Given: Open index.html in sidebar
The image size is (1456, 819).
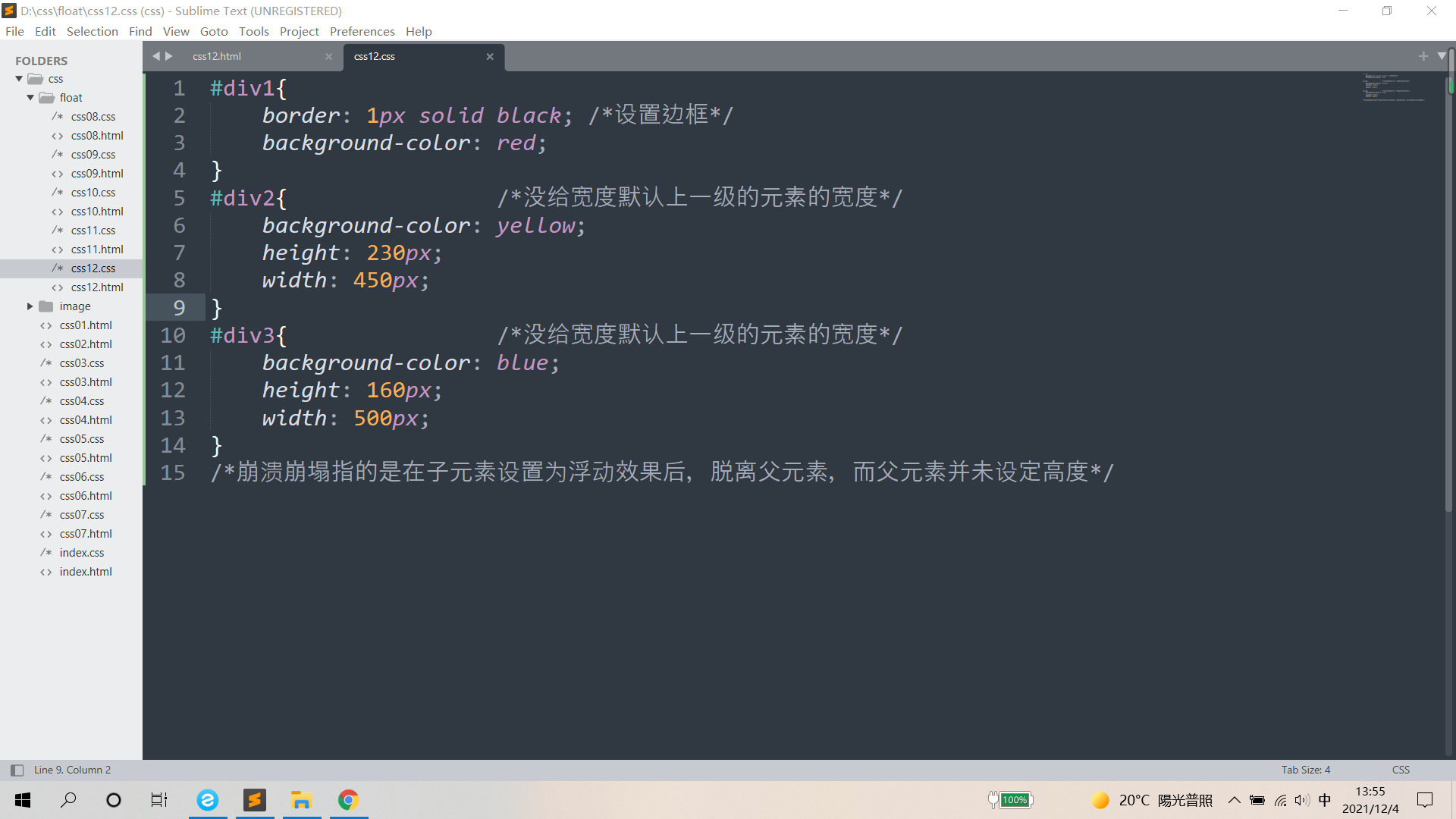Looking at the screenshot, I should [x=86, y=572].
